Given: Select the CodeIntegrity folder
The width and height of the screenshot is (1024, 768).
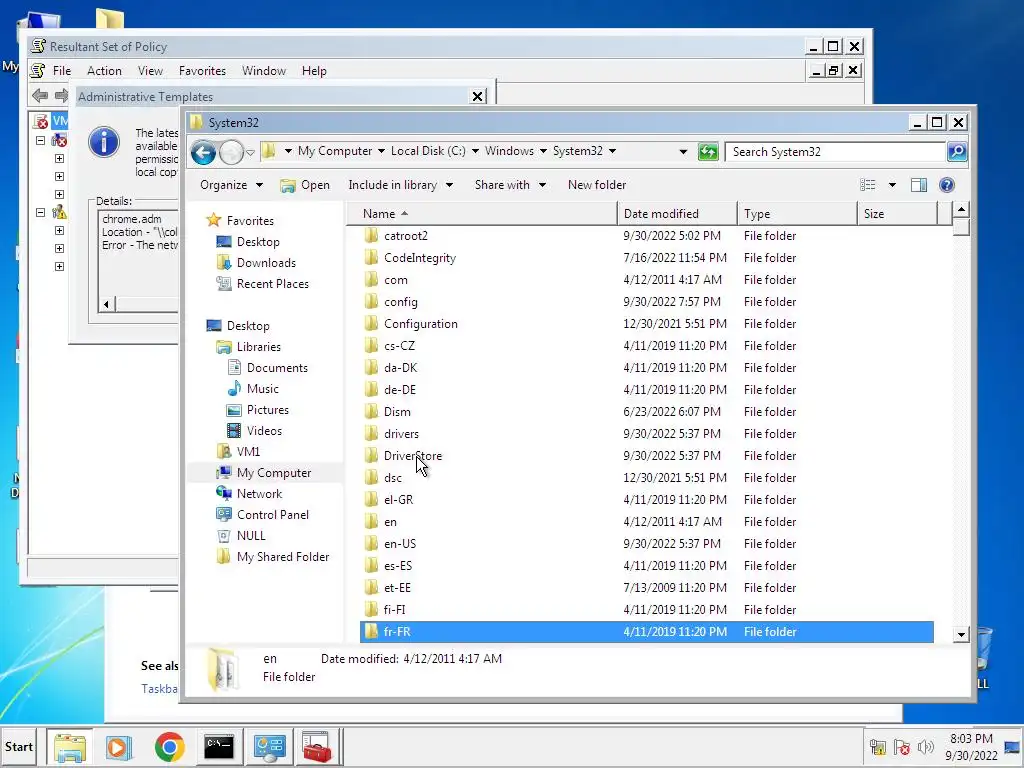Looking at the screenshot, I should 420,258.
